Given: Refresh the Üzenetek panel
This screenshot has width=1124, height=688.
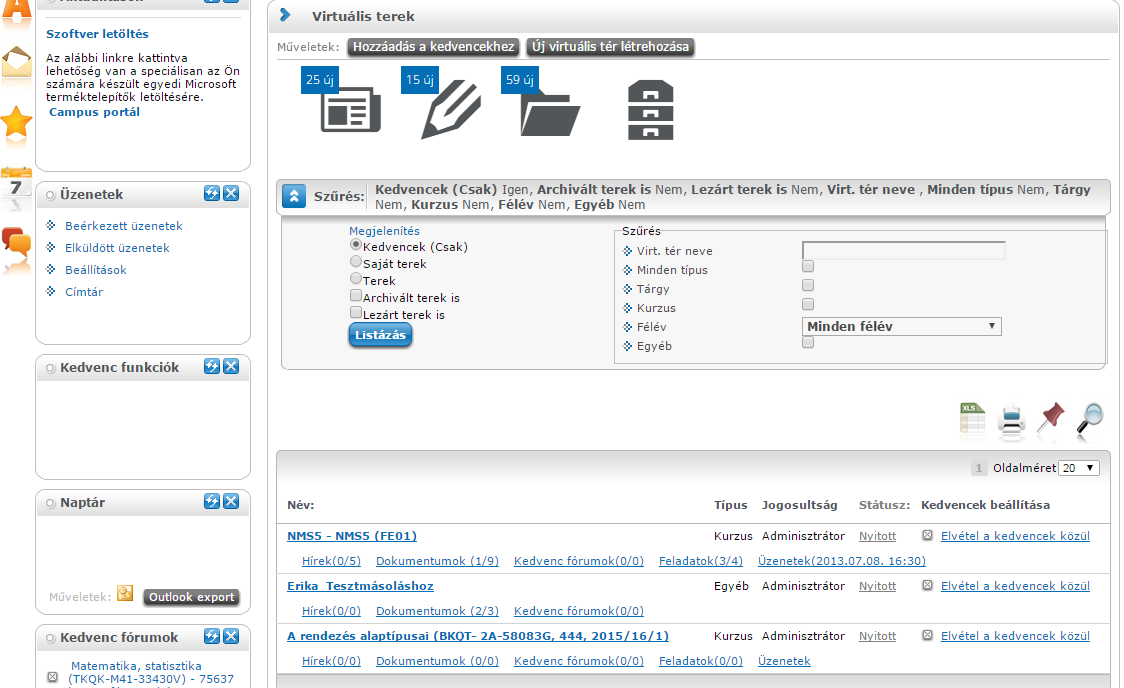Looking at the screenshot, I should point(211,194).
